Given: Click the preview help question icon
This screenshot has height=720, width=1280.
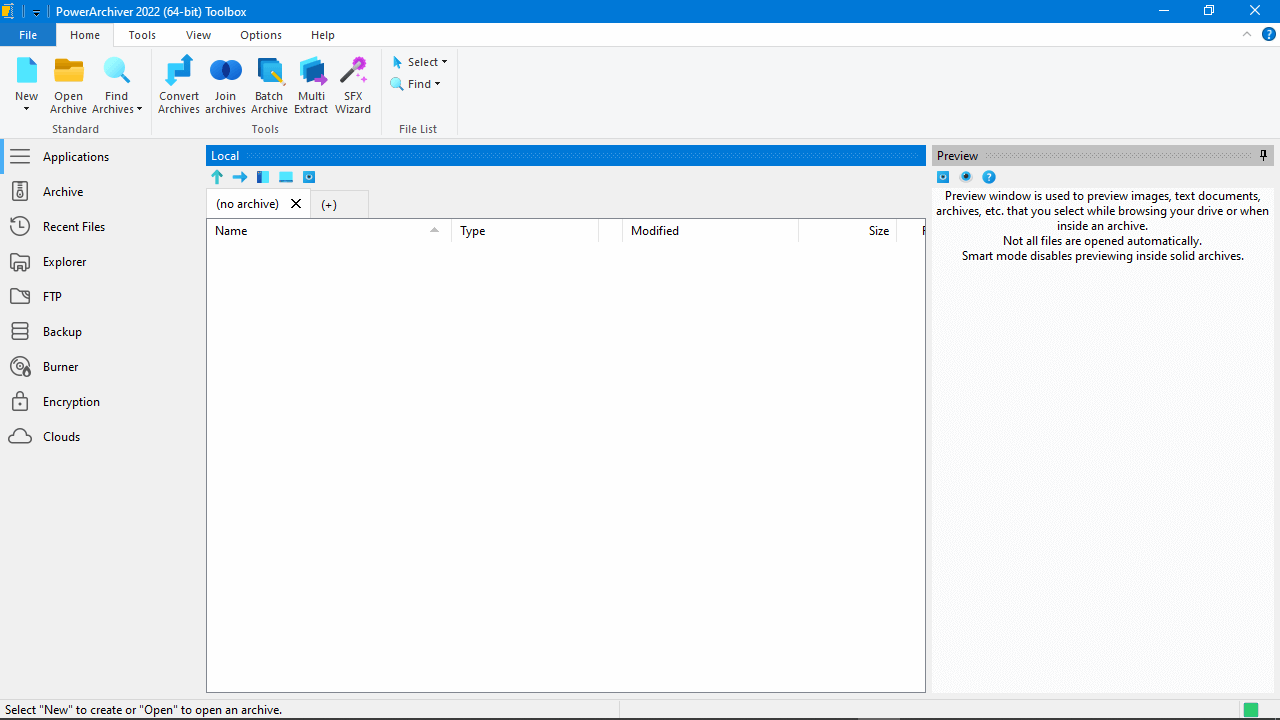Looking at the screenshot, I should (x=989, y=177).
